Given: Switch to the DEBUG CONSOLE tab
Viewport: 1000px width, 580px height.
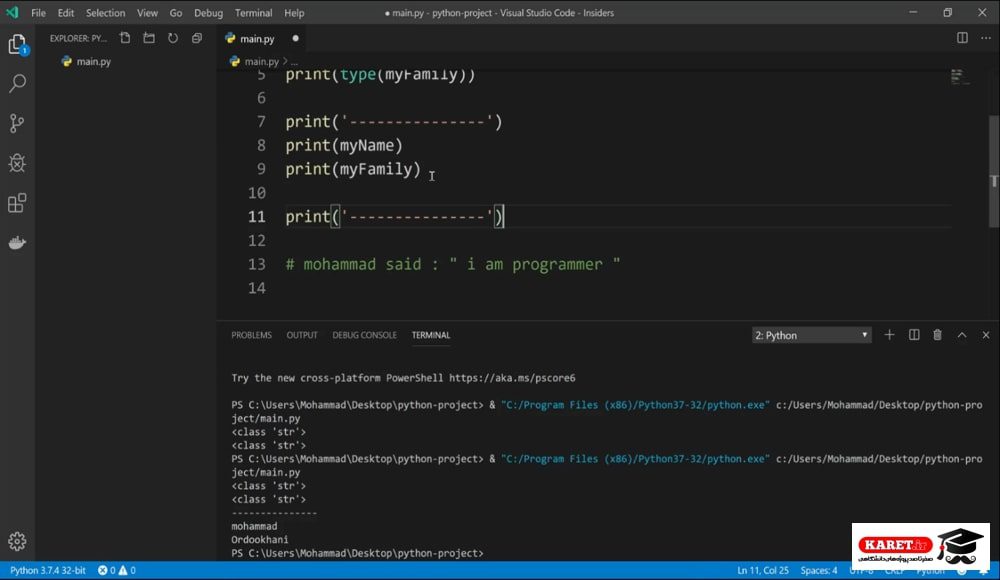Looking at the screenshot, I should click(364, 335).
